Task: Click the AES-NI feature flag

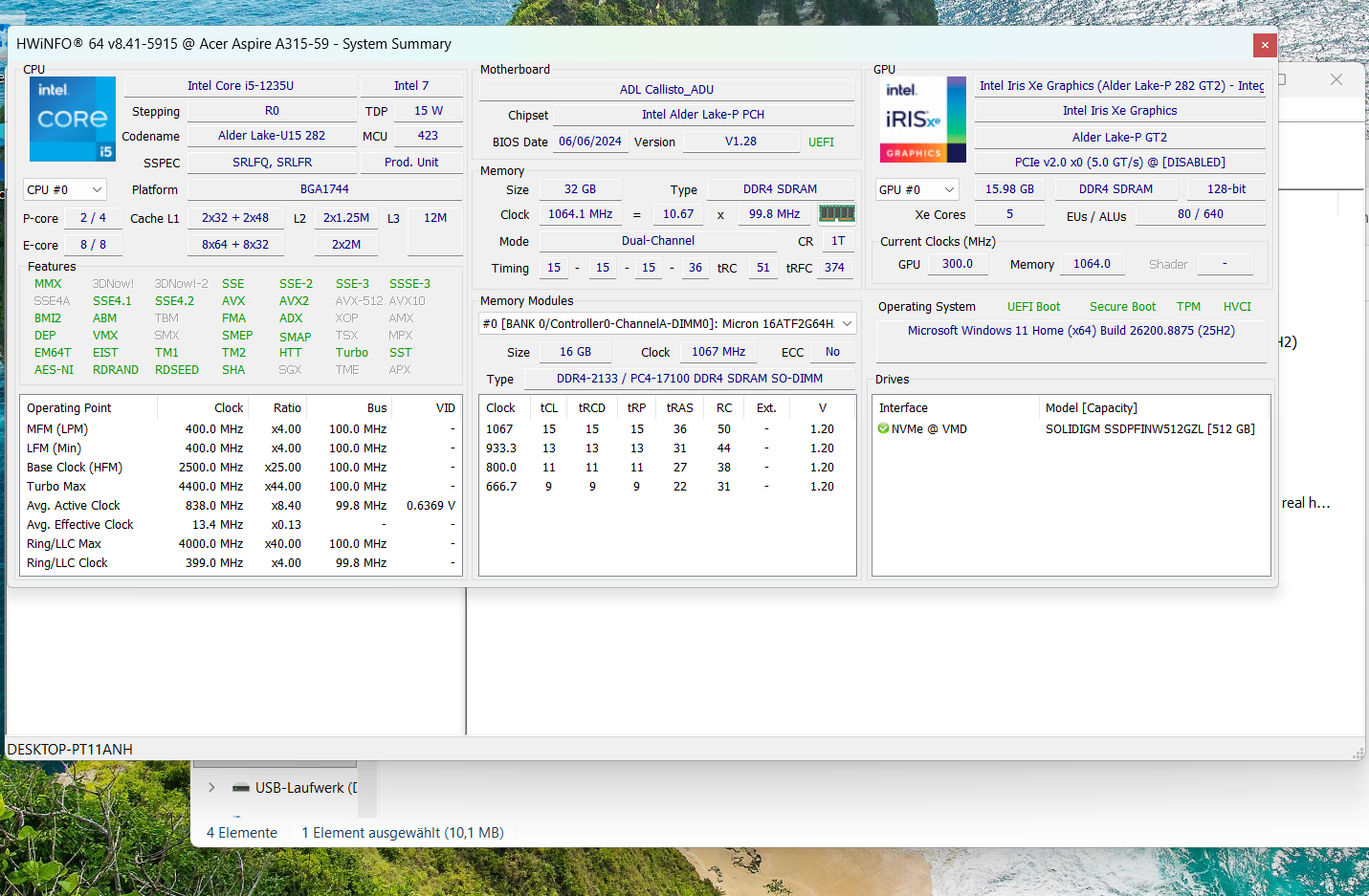Action: click(x=54, y=370)
